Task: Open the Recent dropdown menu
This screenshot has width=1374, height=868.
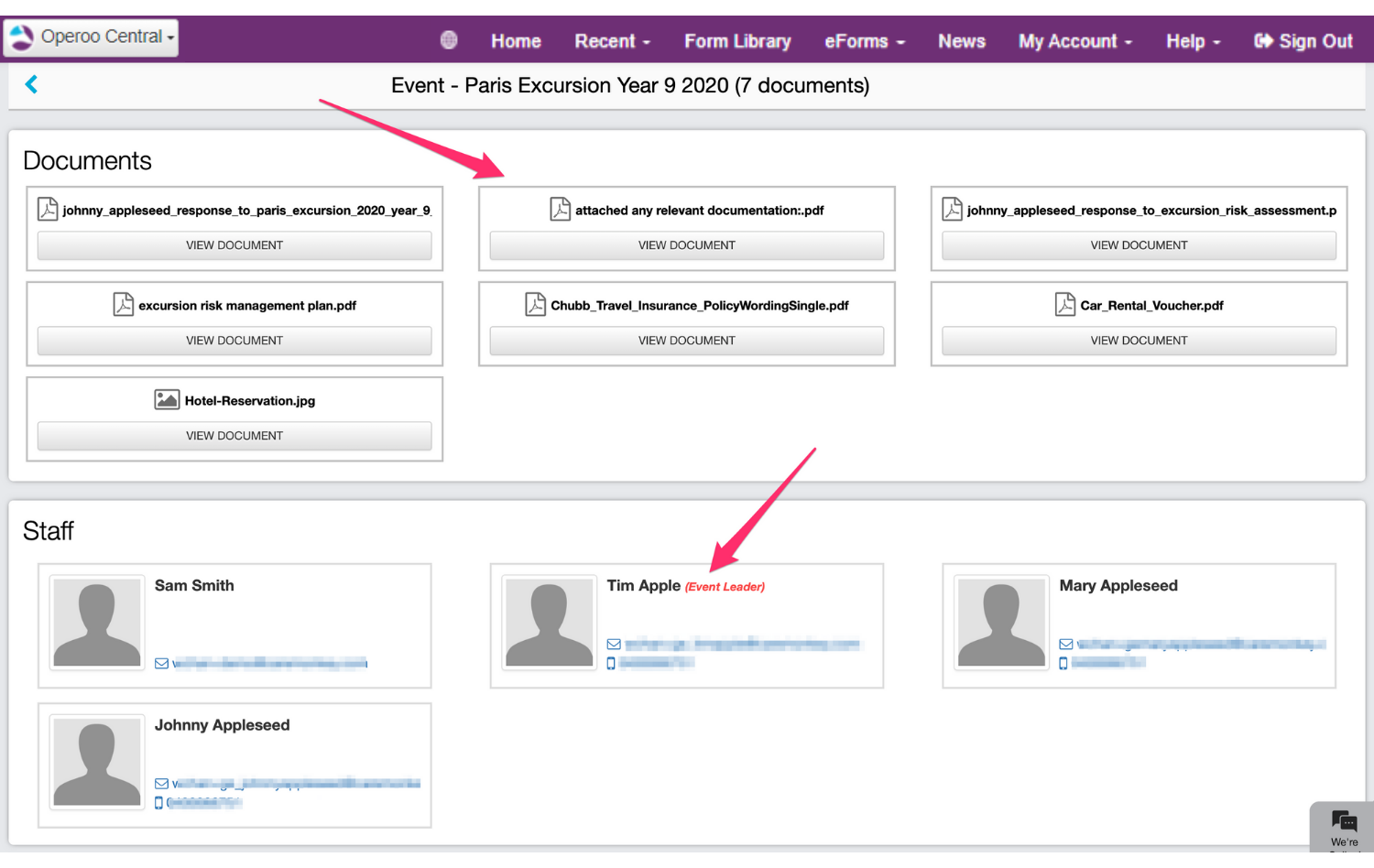Action: click(x=612, y=41)
